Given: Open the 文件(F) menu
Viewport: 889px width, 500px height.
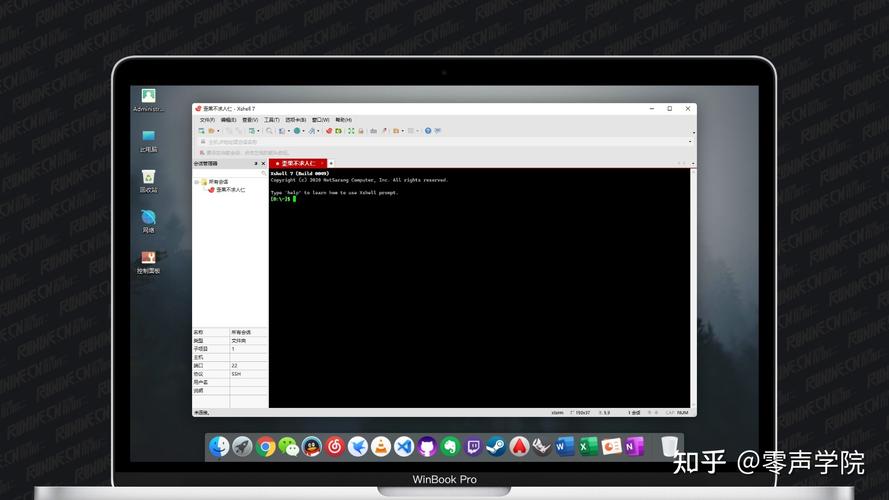Looking at the screenshot, I should pos(207,119).
